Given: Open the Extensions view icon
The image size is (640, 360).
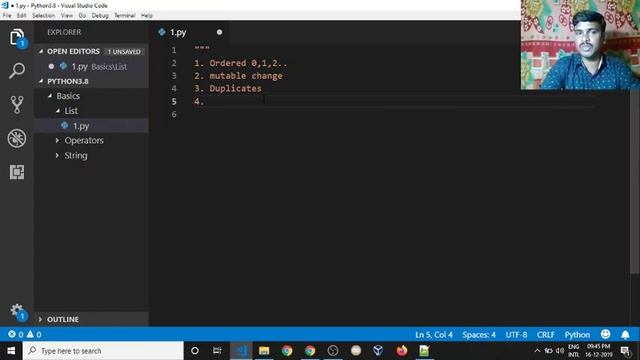Looking at the screenshot, I should tap(17, 172).
